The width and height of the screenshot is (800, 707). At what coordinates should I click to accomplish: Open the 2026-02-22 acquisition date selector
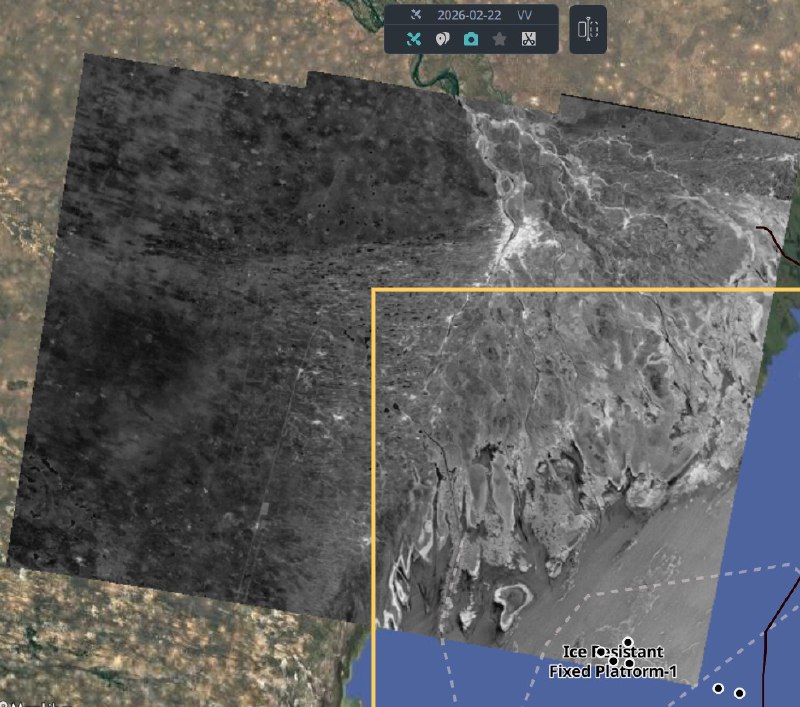tap(469, 15)
